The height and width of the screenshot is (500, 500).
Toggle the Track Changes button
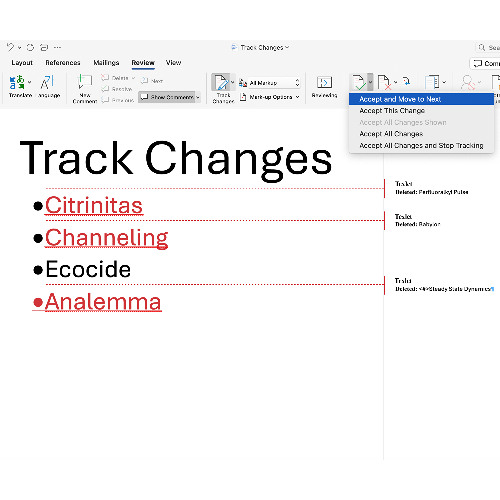[221, 82]
